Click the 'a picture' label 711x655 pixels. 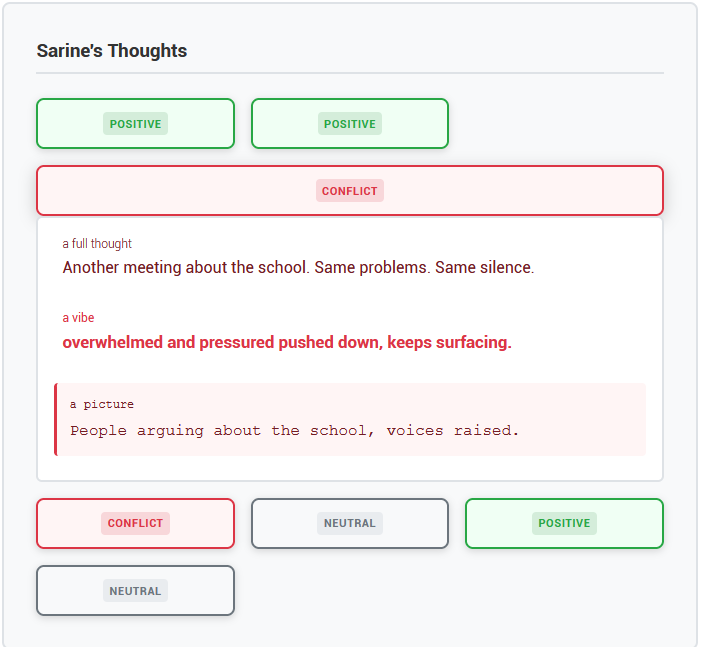tap(102, 404)
